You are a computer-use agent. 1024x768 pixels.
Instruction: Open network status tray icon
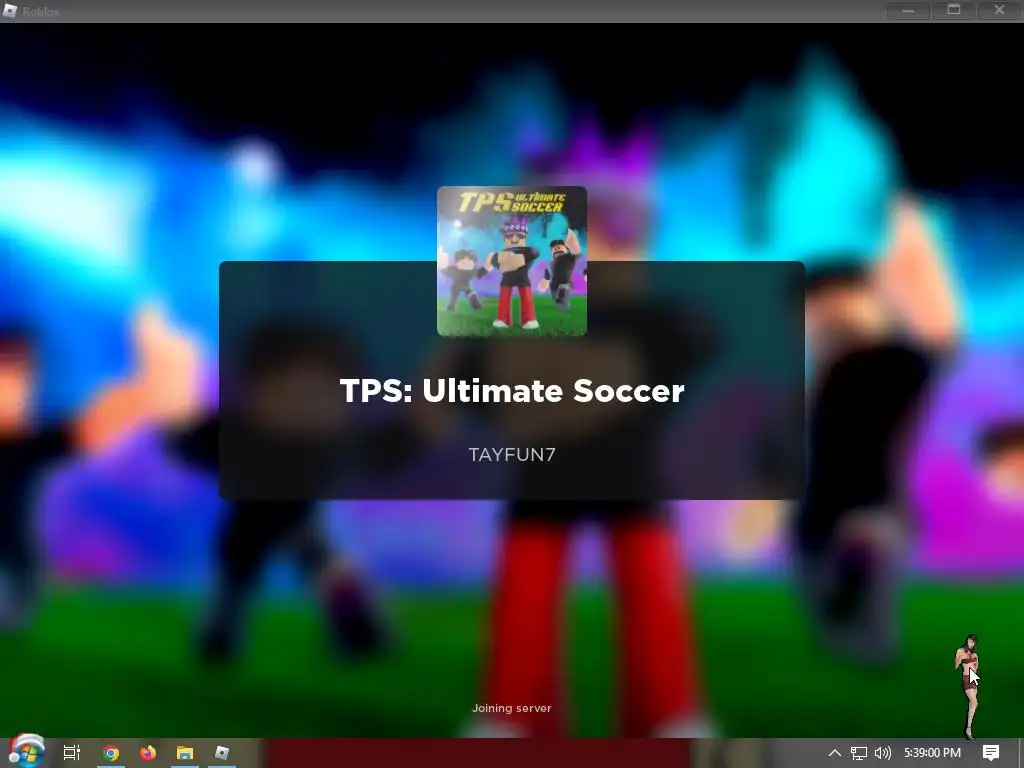[859, 753]
